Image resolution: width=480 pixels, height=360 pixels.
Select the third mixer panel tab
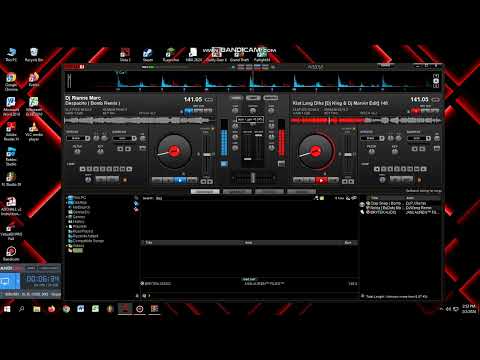pyautogui.click(x=271, y=98)
